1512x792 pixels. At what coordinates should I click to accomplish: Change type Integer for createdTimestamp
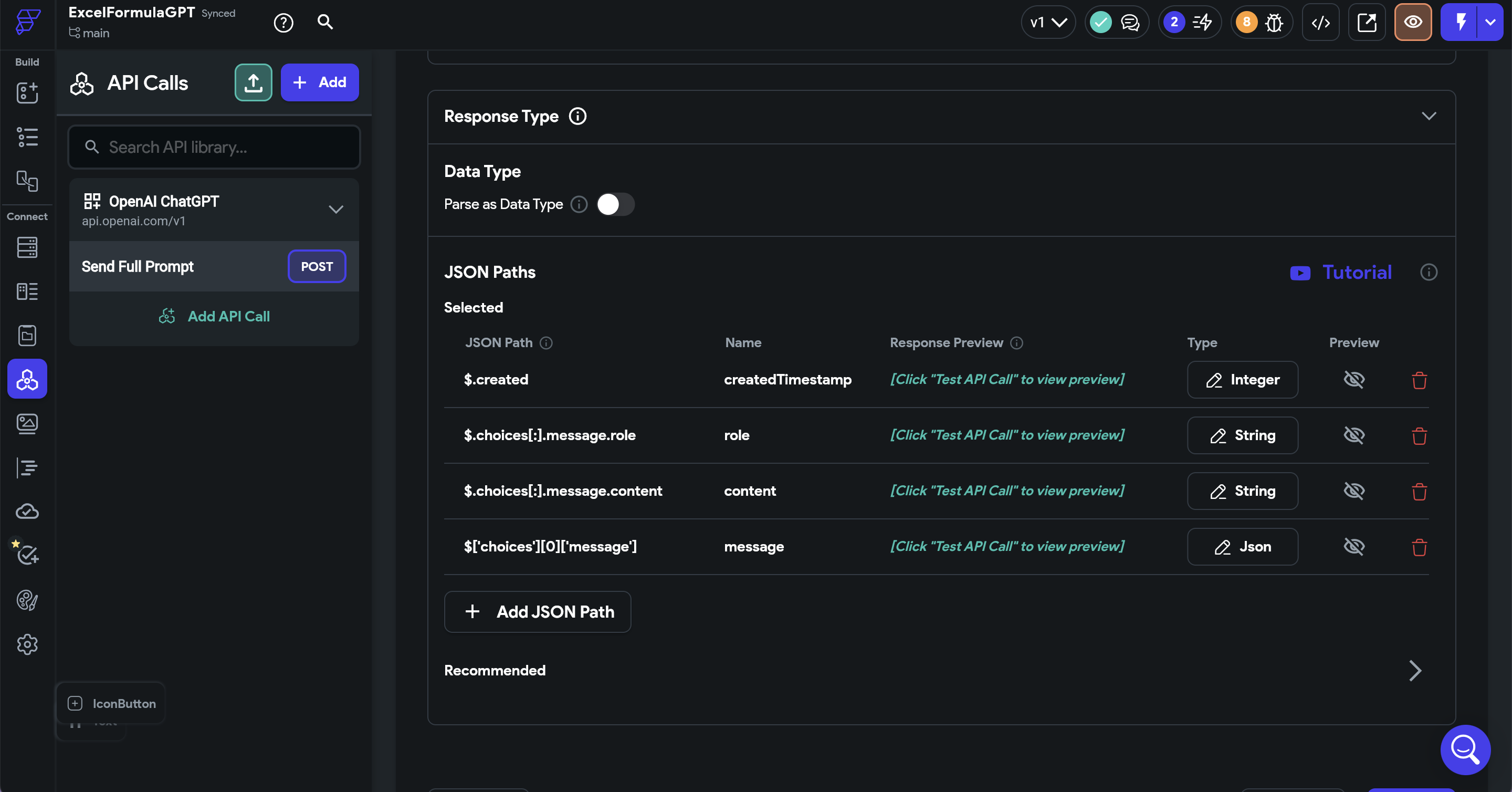tap(1243, 380)
